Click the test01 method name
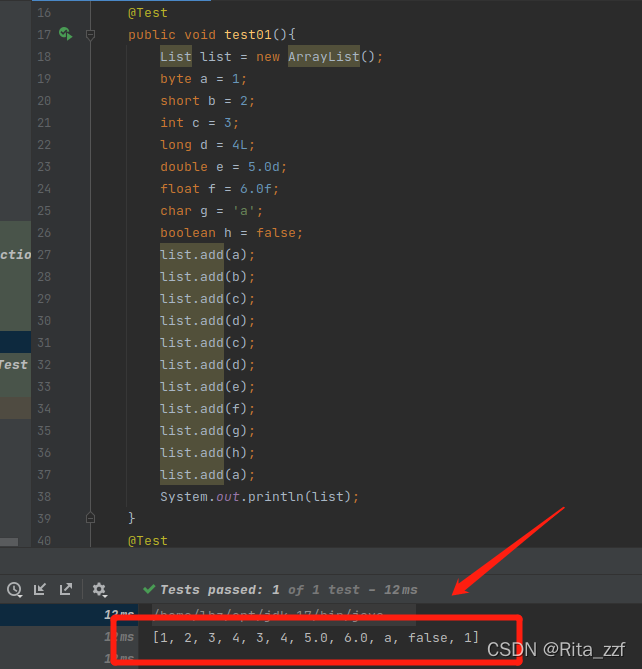This screenshot has height=669, width=642. click(248, 35)
